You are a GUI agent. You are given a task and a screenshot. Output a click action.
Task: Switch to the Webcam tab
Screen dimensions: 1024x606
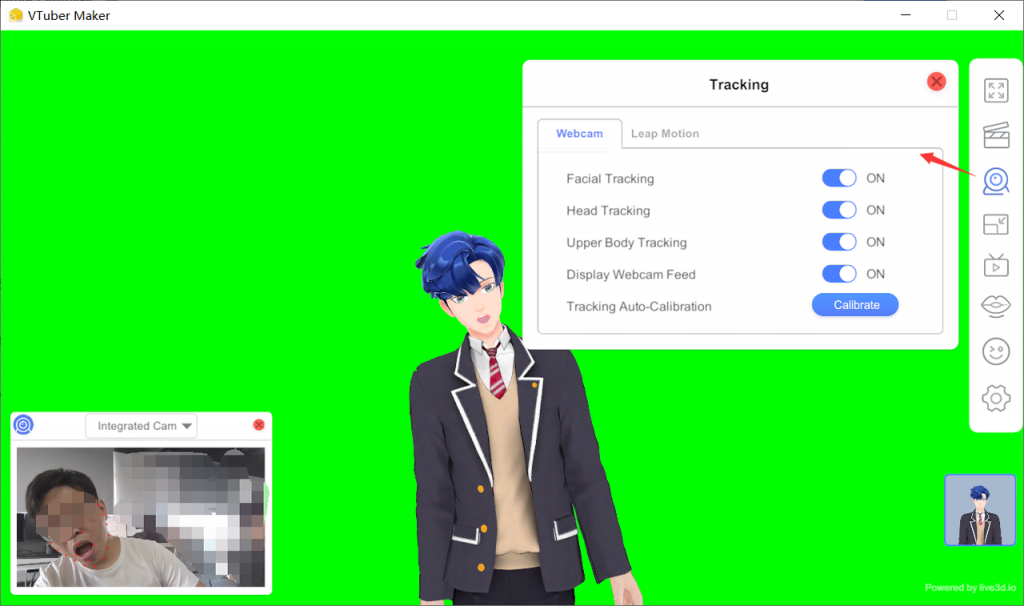[x=579, y=133]
